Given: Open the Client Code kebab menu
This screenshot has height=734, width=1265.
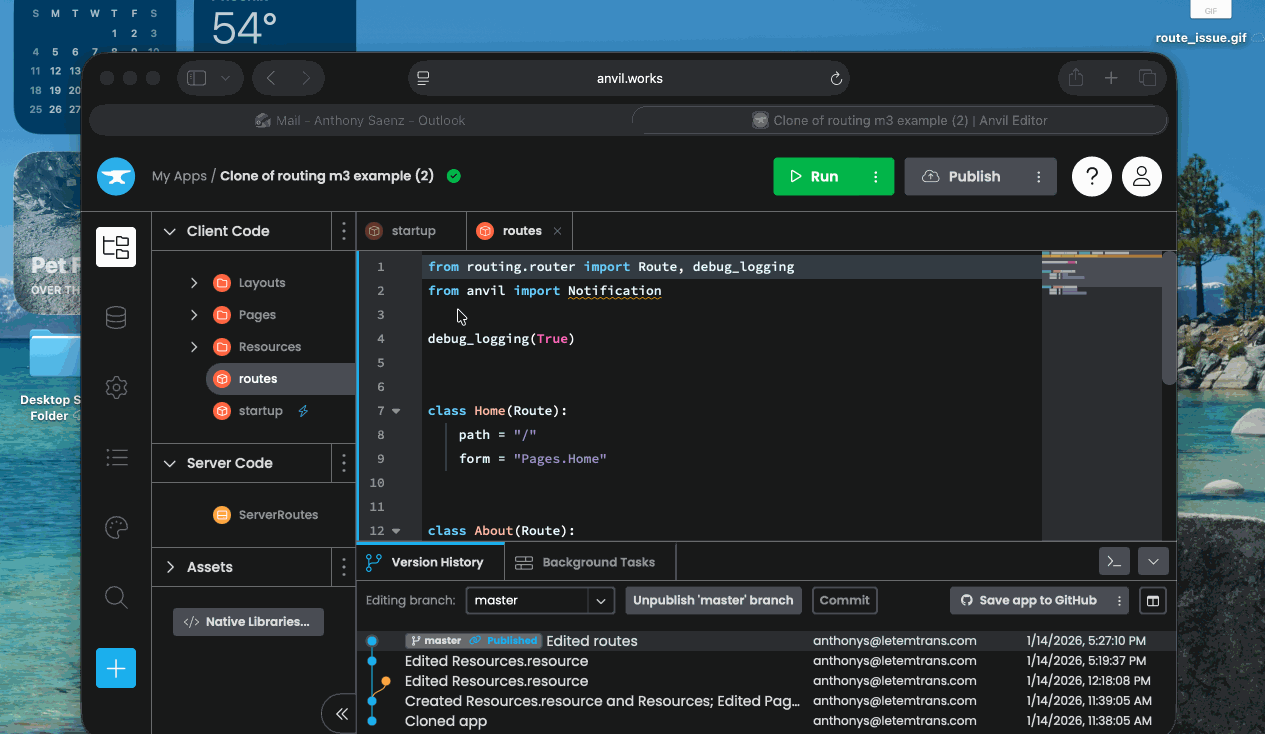Looking at the screenshot, I should [343, 230].
